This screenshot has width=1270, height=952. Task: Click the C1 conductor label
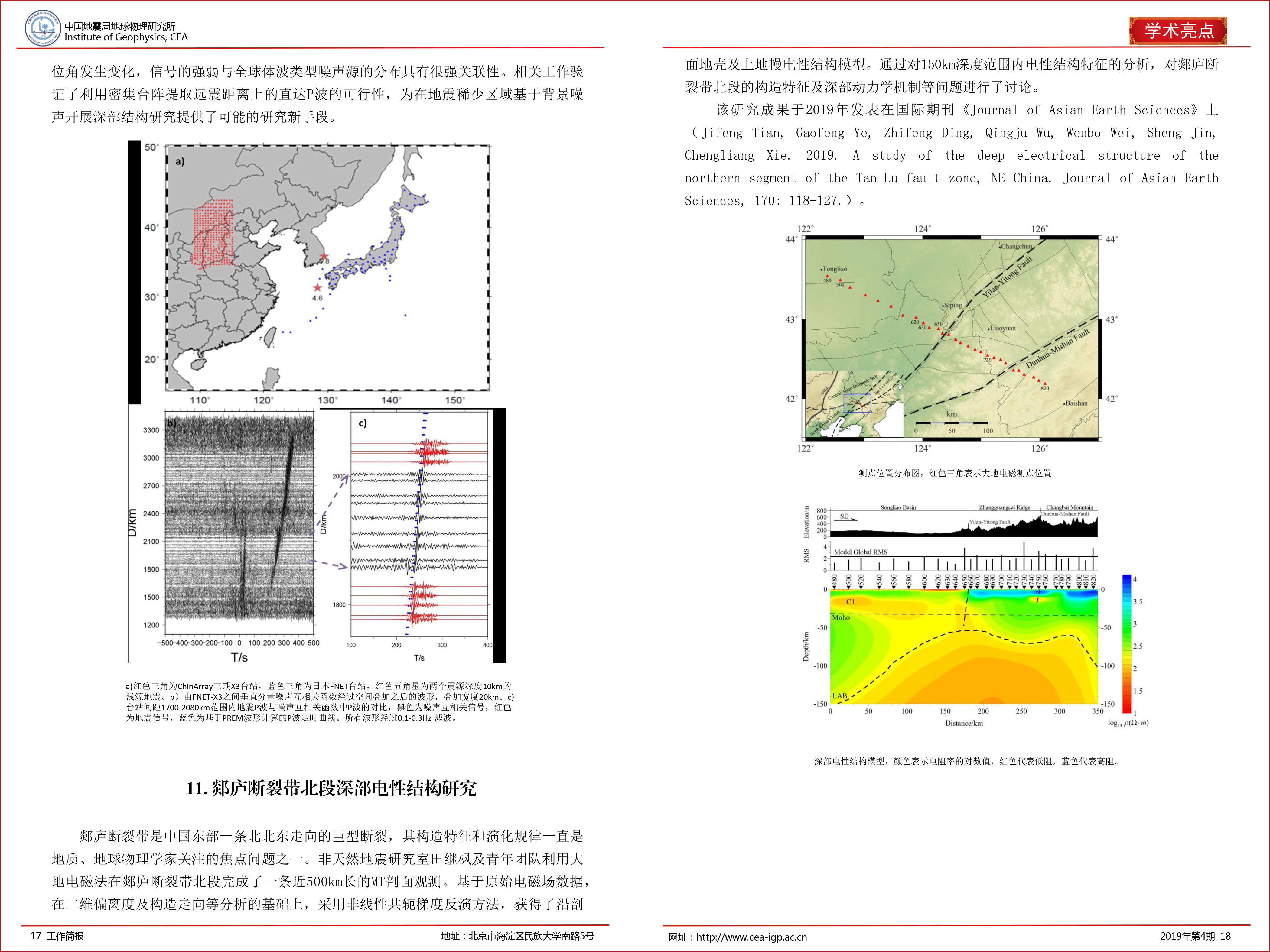pyautogui.click(x=850, y=601)
